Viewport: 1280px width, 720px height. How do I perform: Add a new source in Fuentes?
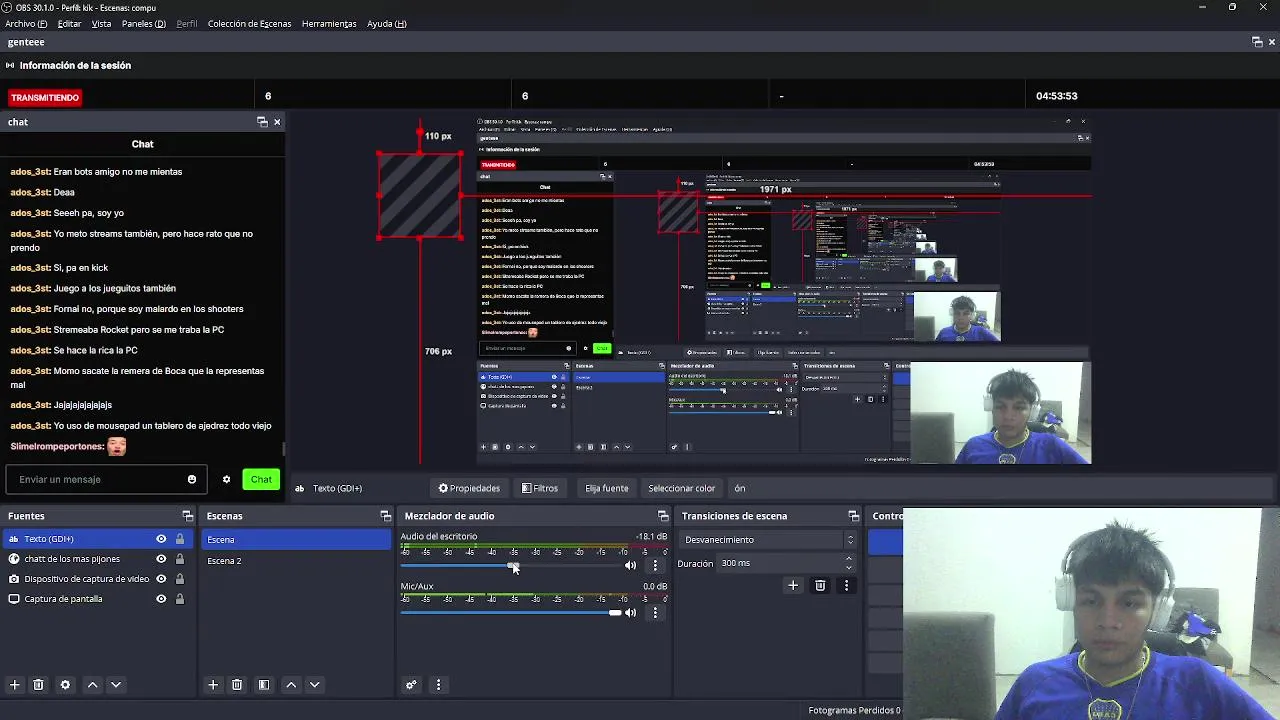[14, 685]
